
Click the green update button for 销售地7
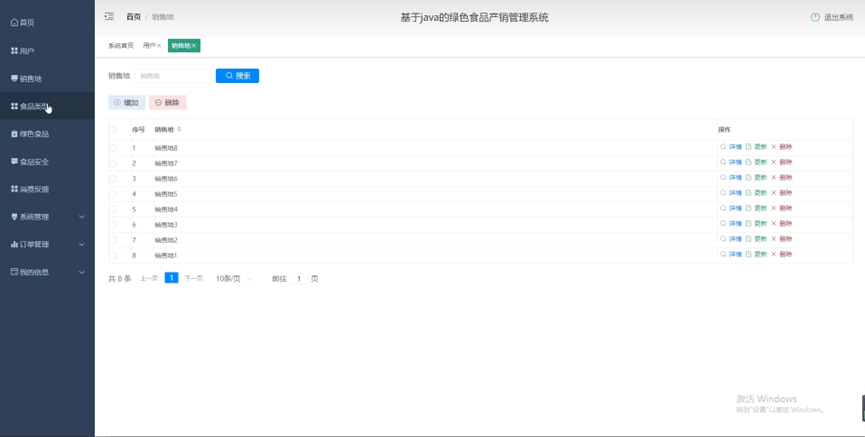click(x=756, y=162)
